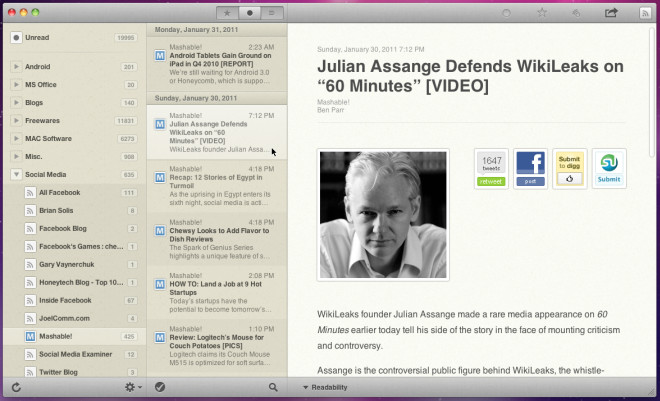Click the retweet button
This screenshot has width=660, height=401.
pos(491,182)
